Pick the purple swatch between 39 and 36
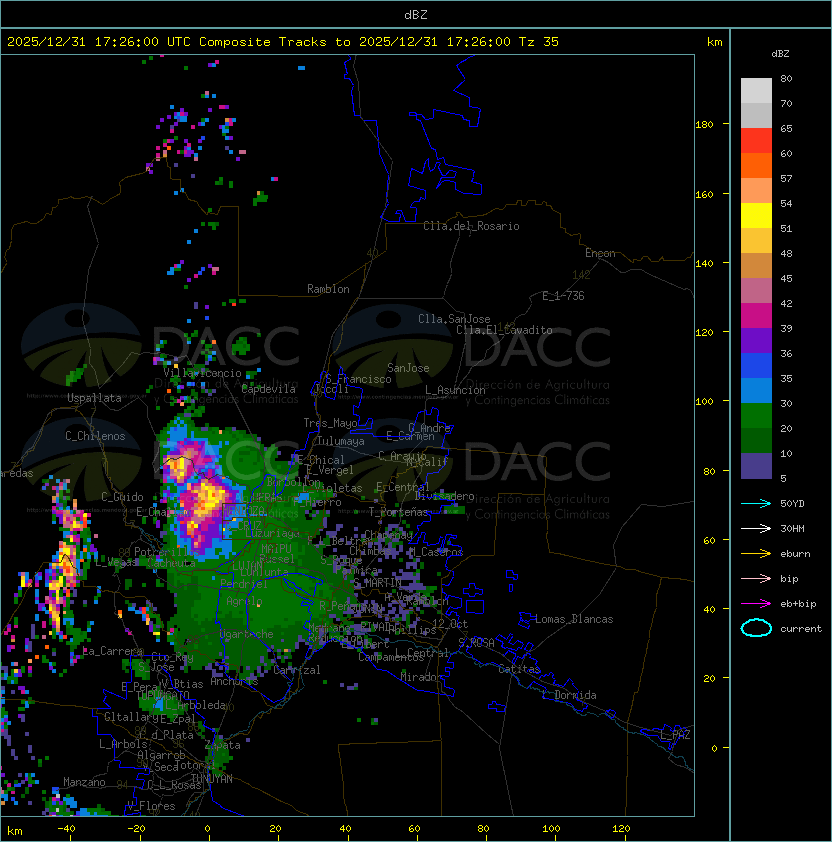832x842 pixels. 756,340
